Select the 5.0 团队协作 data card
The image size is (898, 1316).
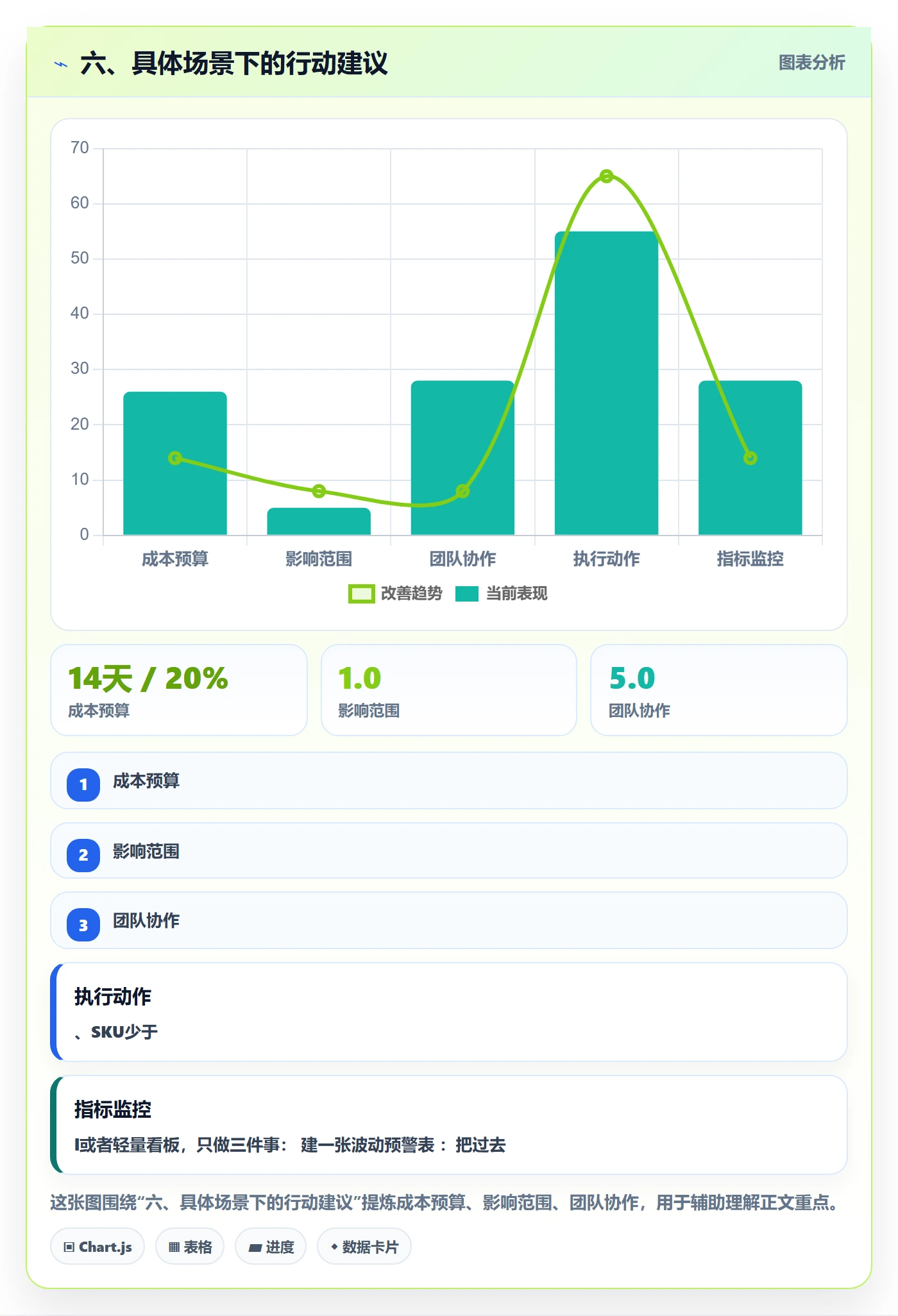coord(719,690)
